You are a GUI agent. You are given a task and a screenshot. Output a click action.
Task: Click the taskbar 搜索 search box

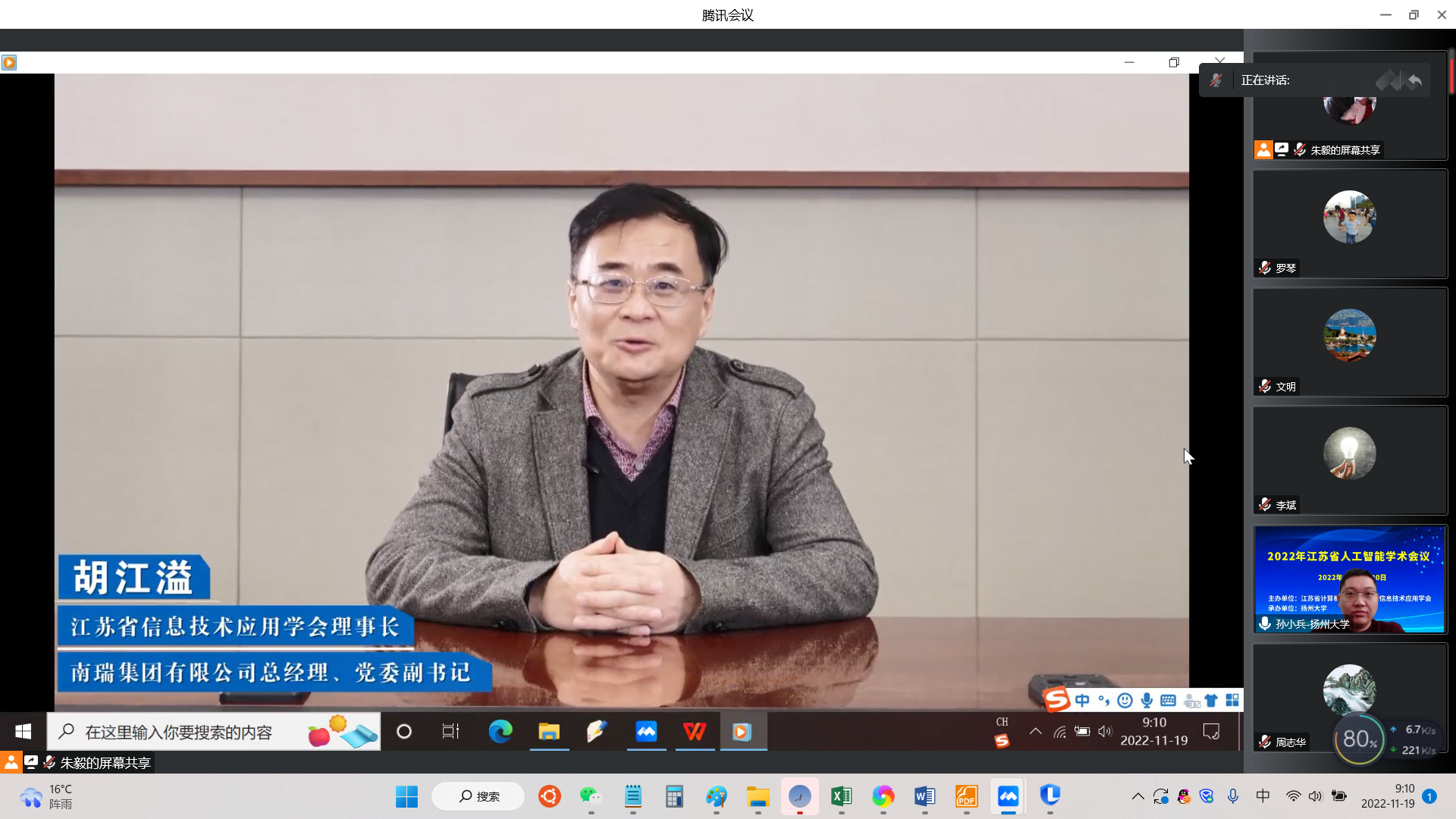(x=479, y=796)
